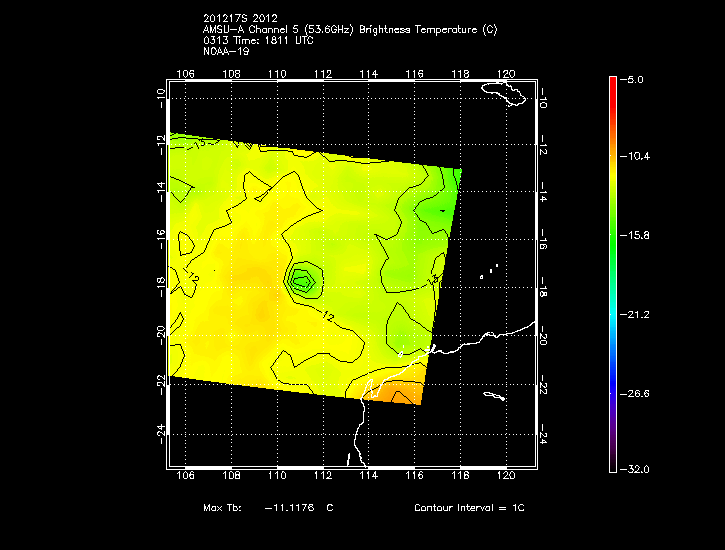
Task: Click the 'Contour Interval = 1C' text
Action: coord(469,507)
